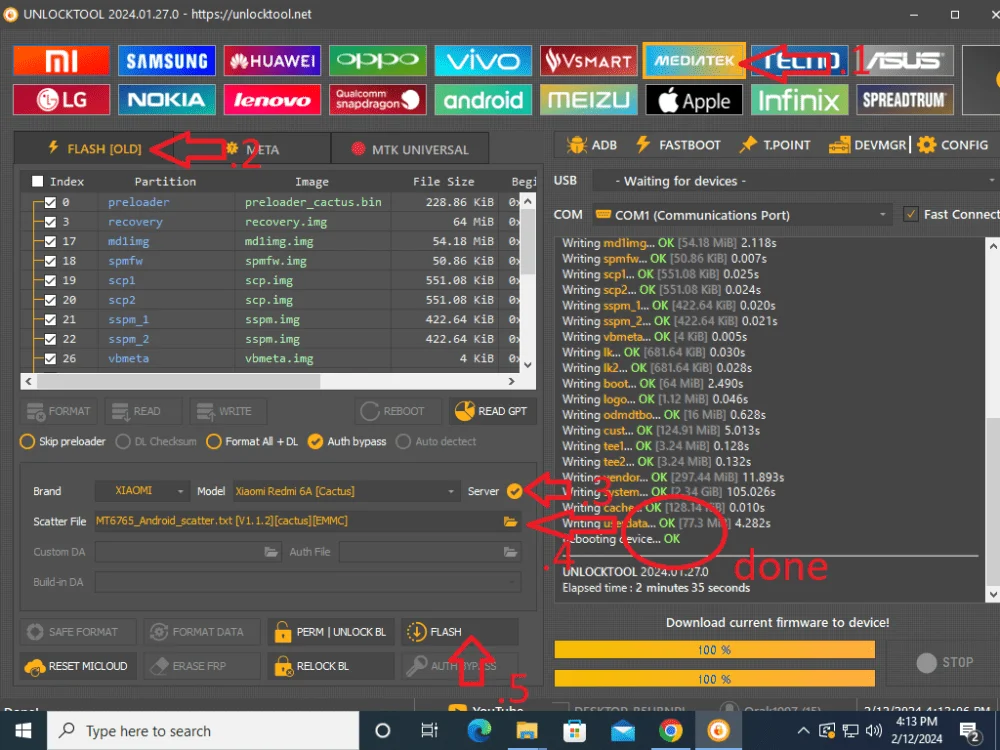Select the Xiaomi MI brand tile
1000x750 pixels.
coord(61,61)
